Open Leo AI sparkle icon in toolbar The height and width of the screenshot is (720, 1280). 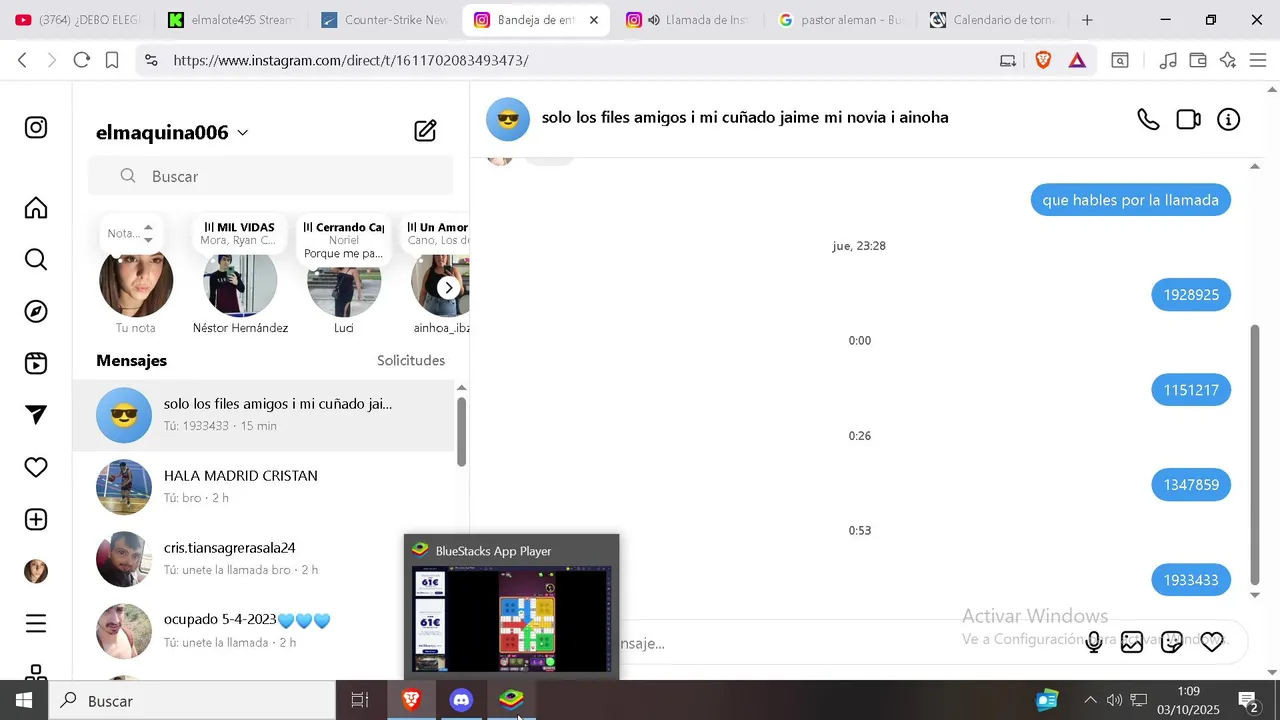[1228, 60]
